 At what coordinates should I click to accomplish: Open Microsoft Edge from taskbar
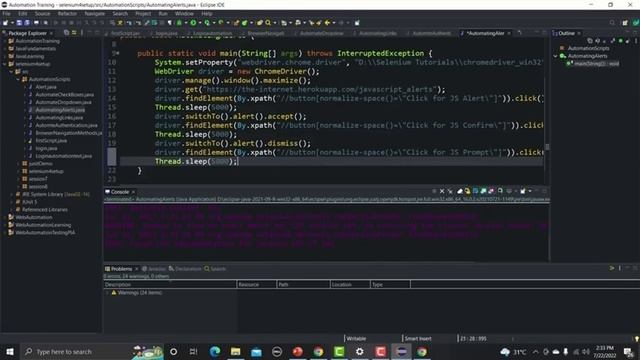[x=215, y=351]
